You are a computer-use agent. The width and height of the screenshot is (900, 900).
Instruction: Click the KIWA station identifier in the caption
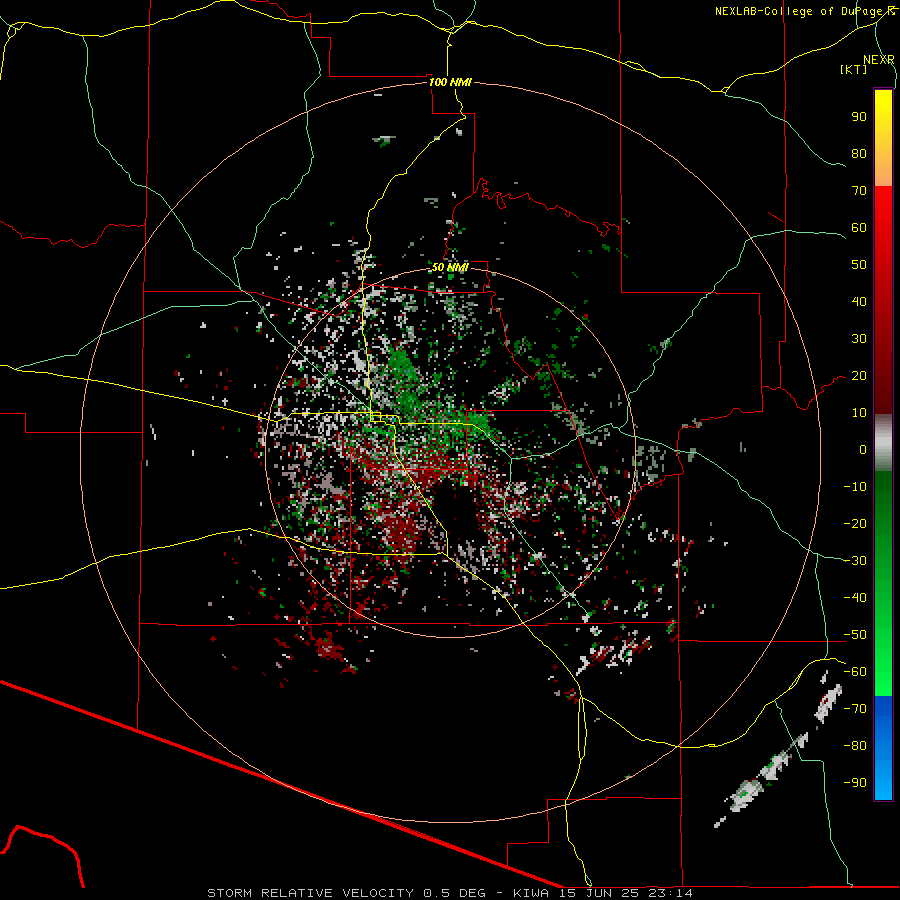[531, 893]
